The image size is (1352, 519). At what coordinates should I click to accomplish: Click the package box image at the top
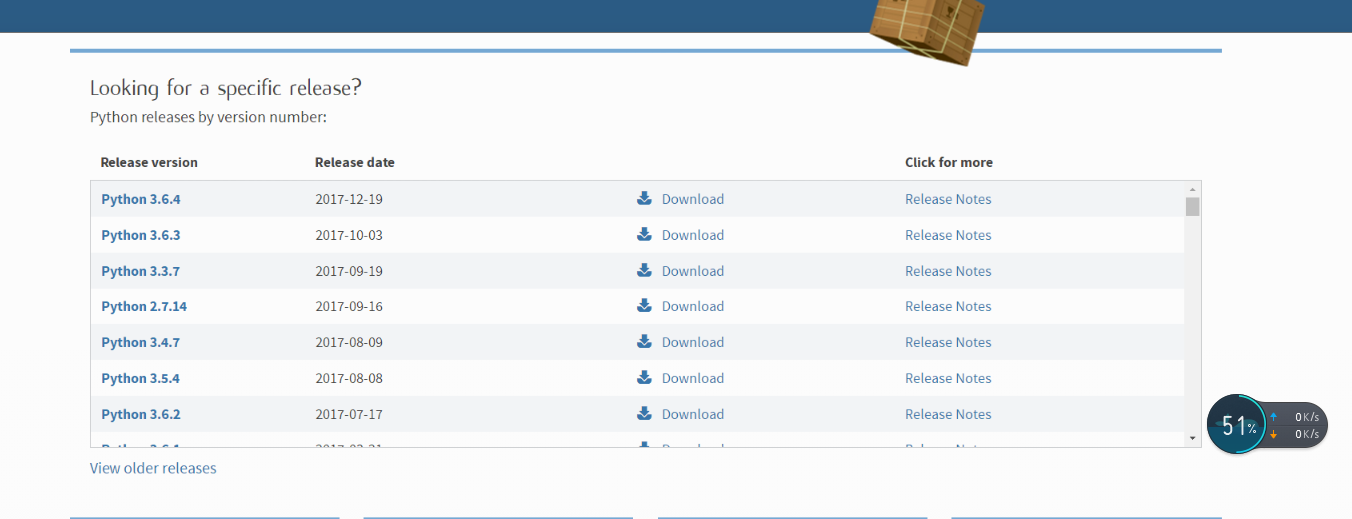(x=926, y=30)
